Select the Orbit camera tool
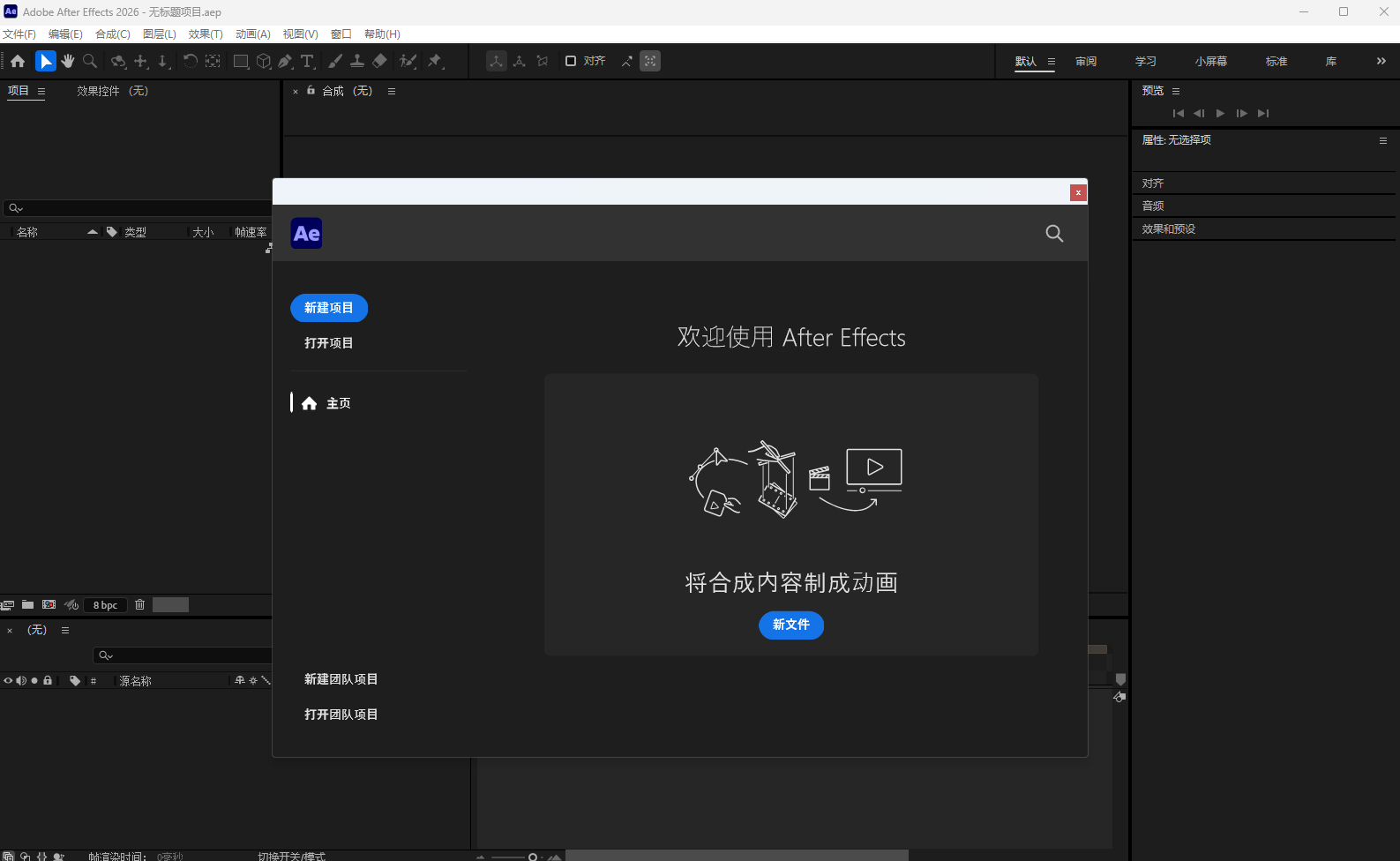 tap(118, 61)
